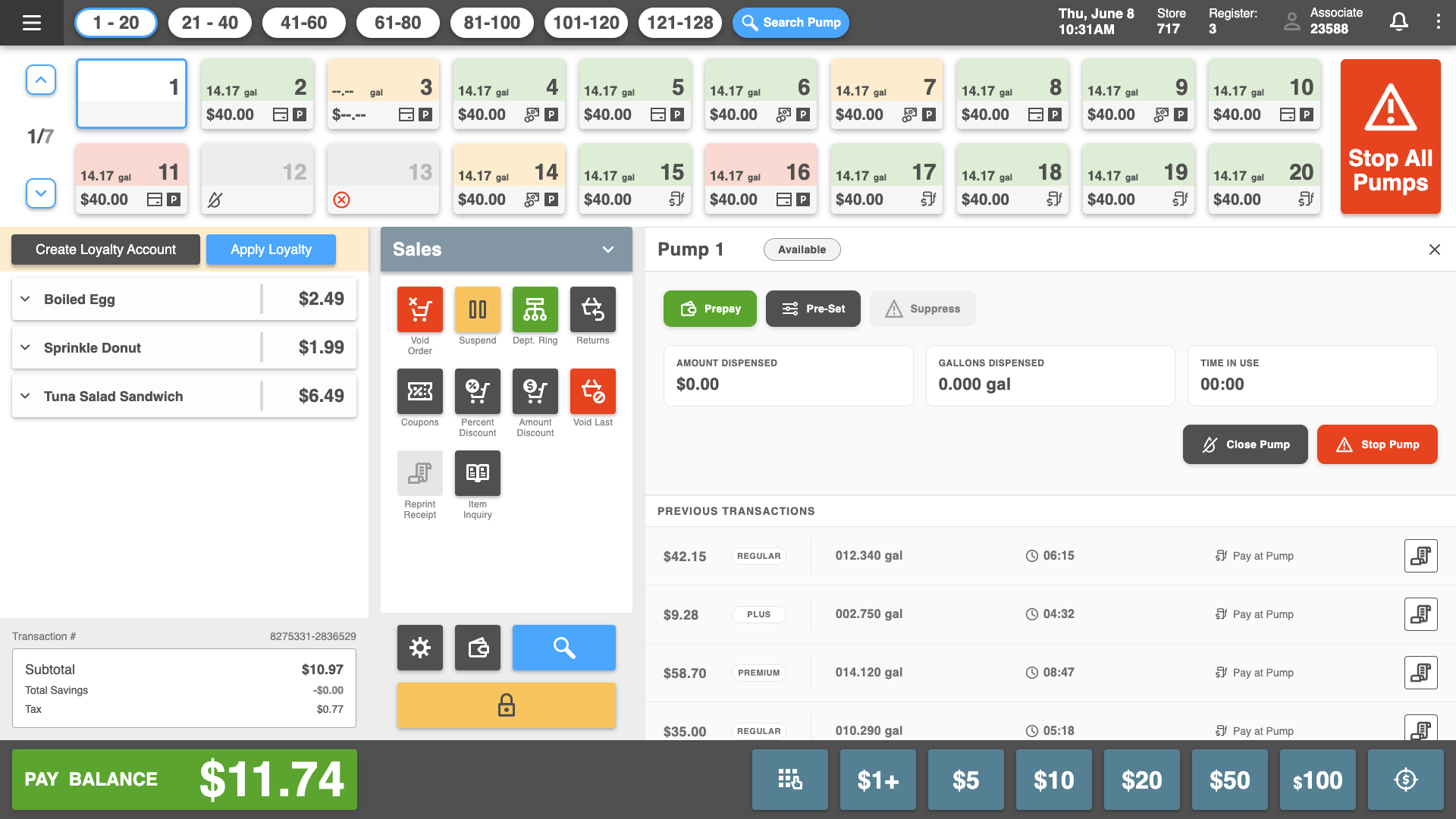Click the Void Order icon

[419, 309]
